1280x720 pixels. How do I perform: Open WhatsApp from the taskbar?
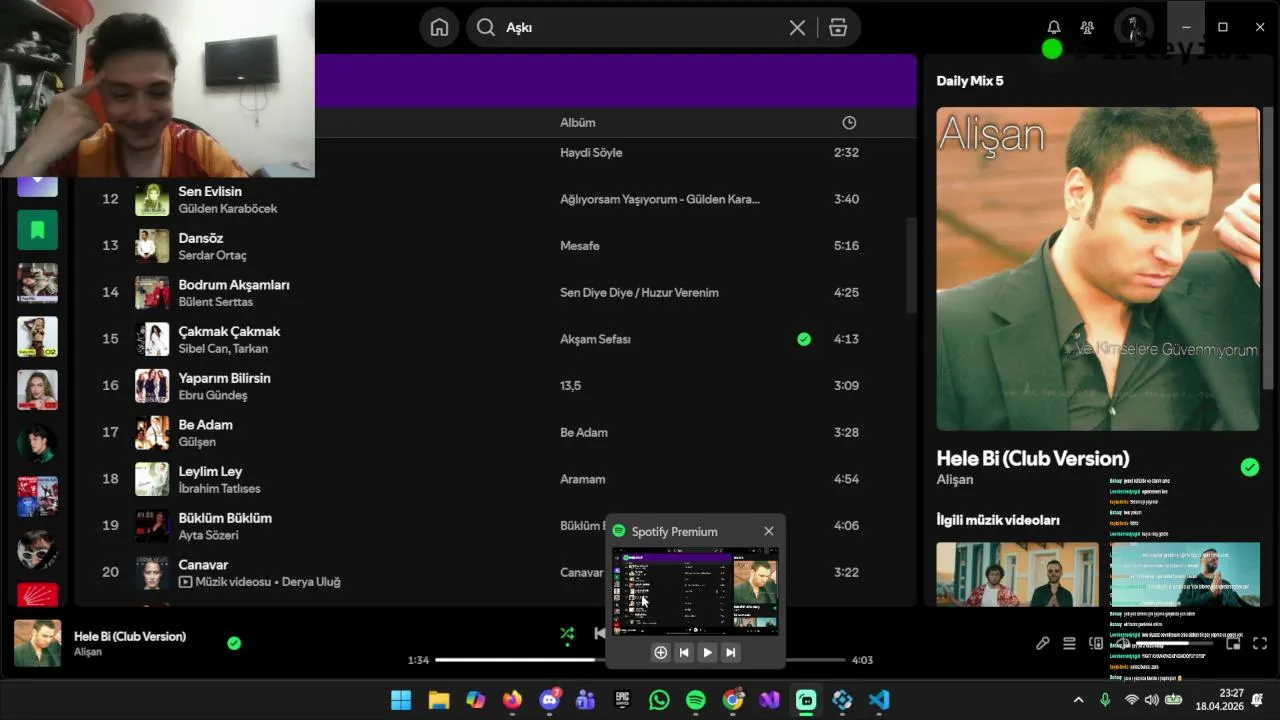659,700
